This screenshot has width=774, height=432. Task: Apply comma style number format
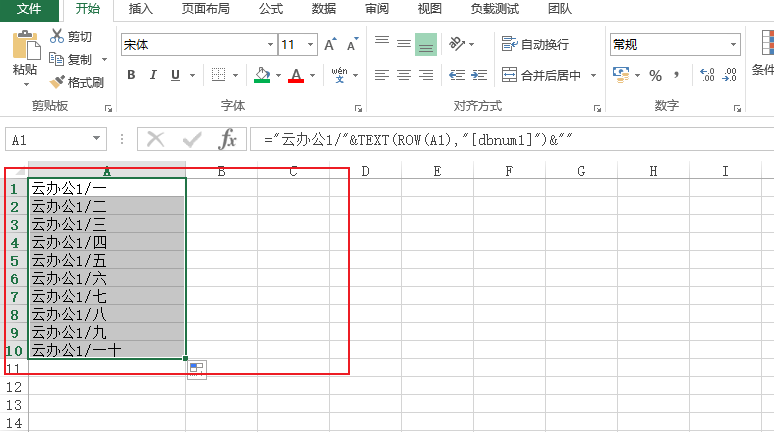pos(676,76)
